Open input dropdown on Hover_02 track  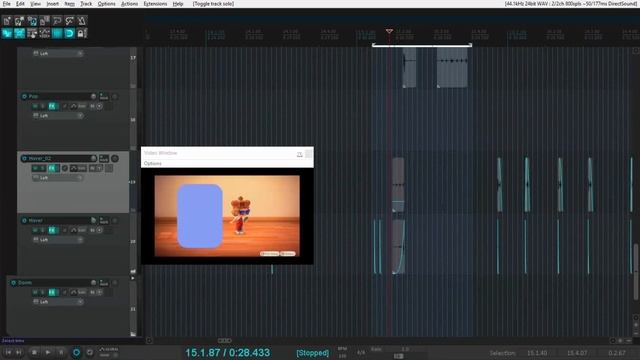tap(58, 178)
